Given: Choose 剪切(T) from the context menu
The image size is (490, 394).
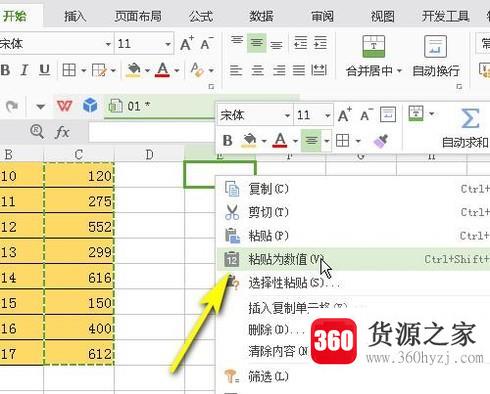Looking at the screenshot, I should point(353,212).
